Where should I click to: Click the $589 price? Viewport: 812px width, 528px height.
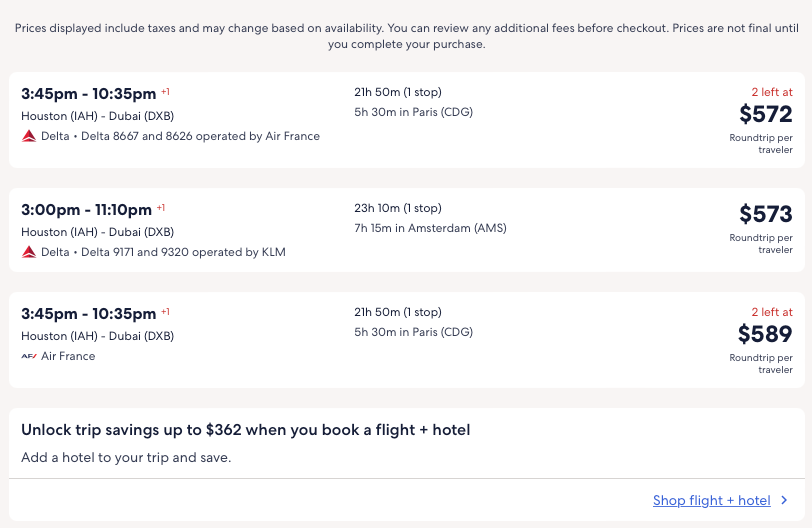click(x=764, y=334)
